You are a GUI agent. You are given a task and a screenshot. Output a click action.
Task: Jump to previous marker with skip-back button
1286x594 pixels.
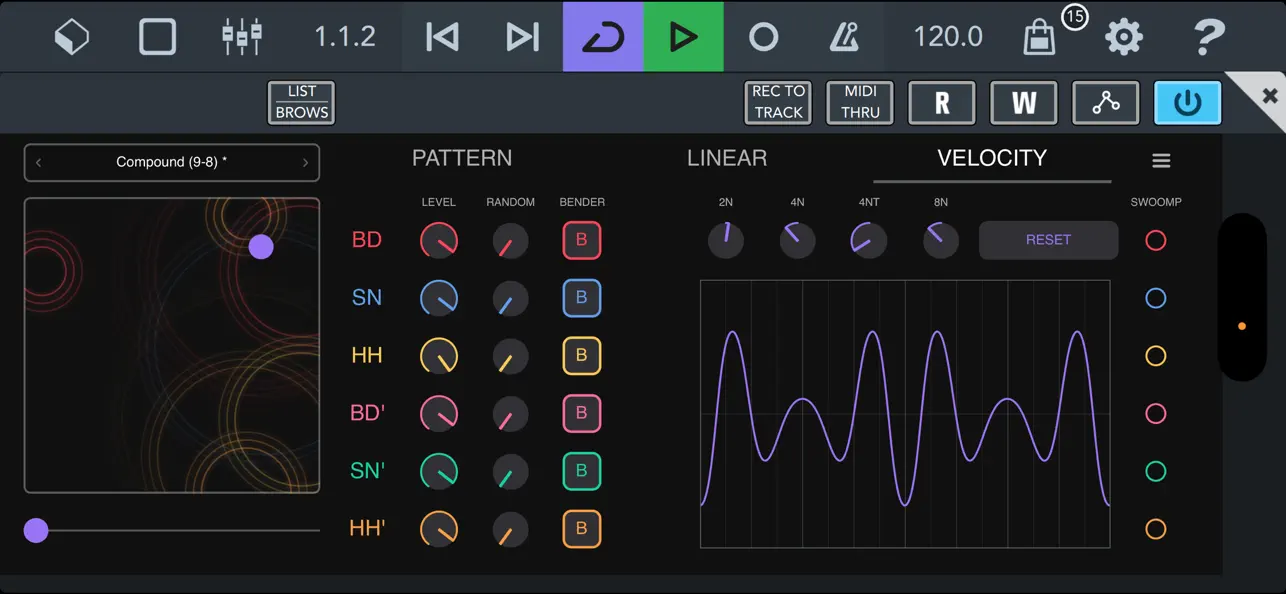click(x=442, y=37)
